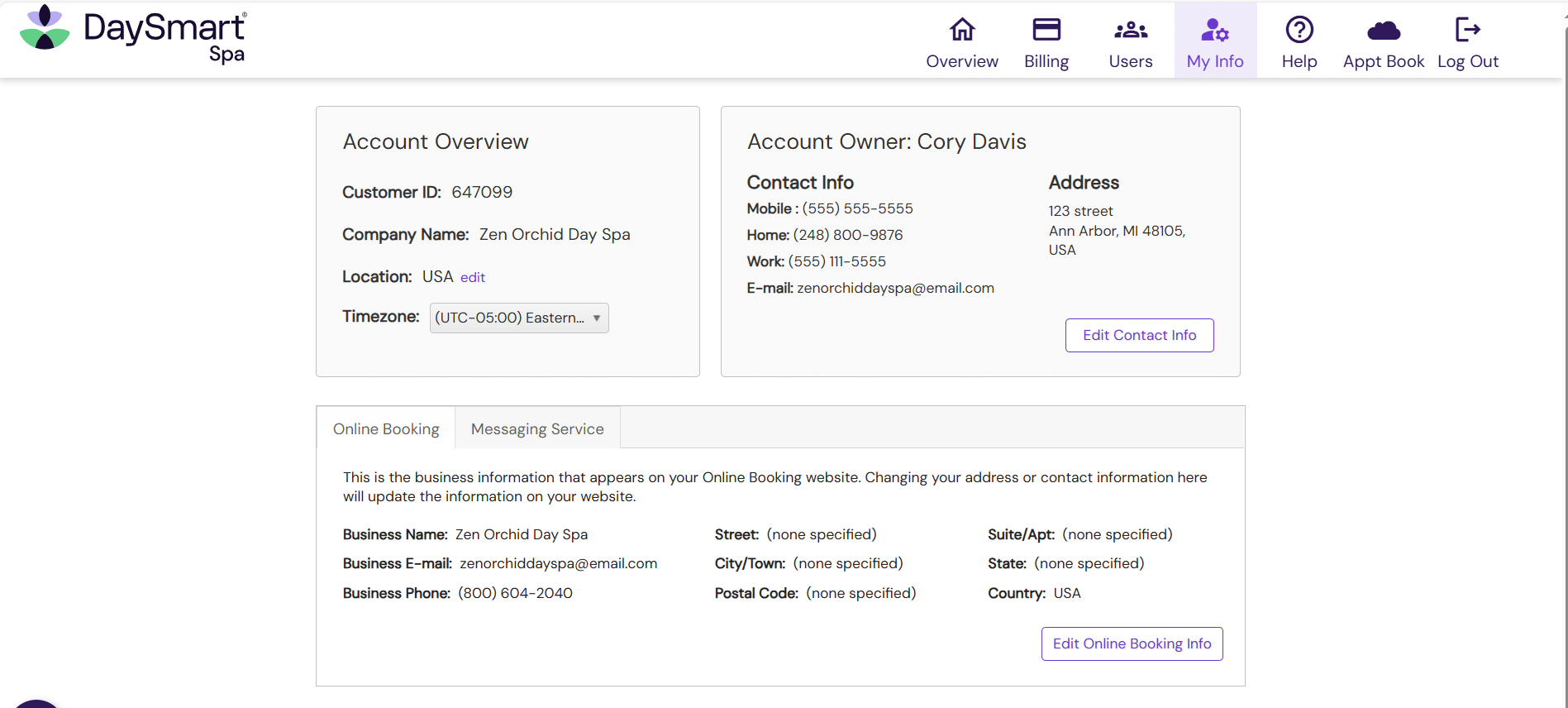Open the Users menu label

pyautogui.click(x=1131, y=61)
